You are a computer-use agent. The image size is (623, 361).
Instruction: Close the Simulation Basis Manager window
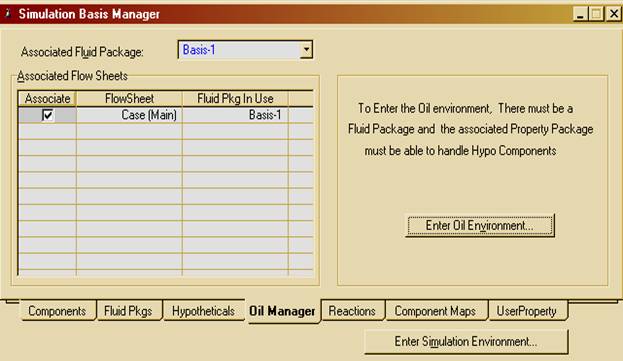(613, 14)
